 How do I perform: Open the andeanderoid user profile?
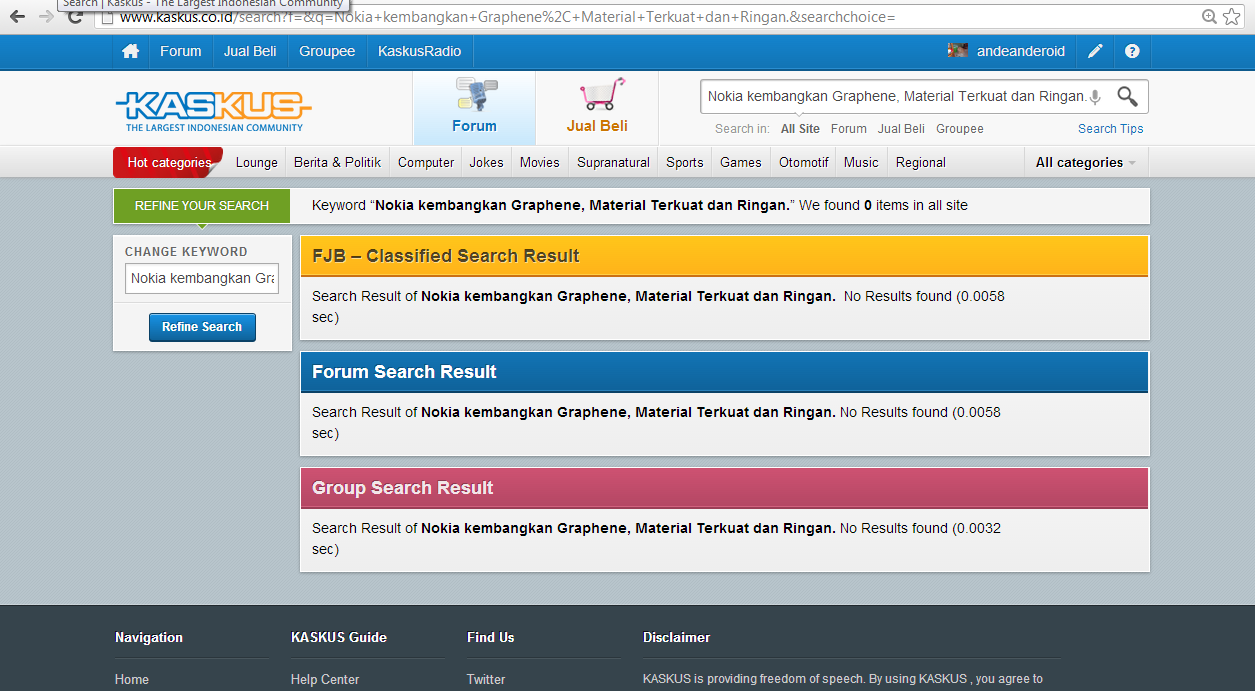pos(1021,51)
